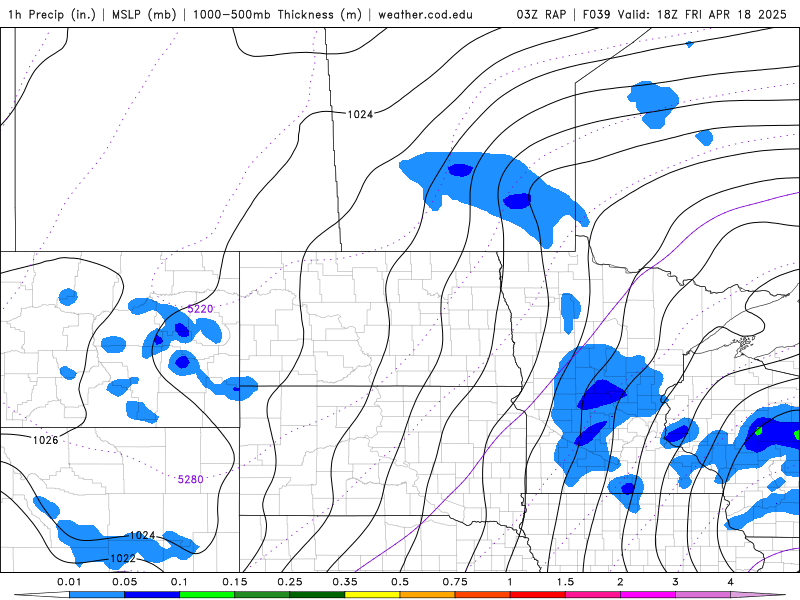
Task: Click the '0.75' color bar value
Action: pyautogui.click(x=455, y=582)
